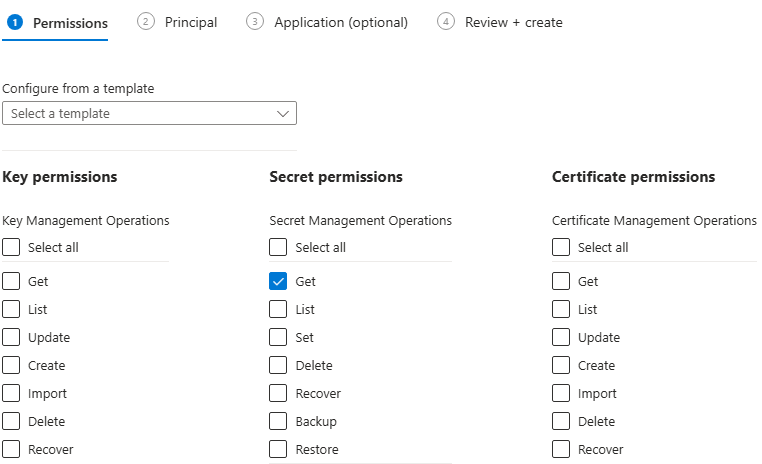The height and width of the screenshot is (464, 762).
Task: Expand the Select a template dropdown
Action: [x=149, y=114]
